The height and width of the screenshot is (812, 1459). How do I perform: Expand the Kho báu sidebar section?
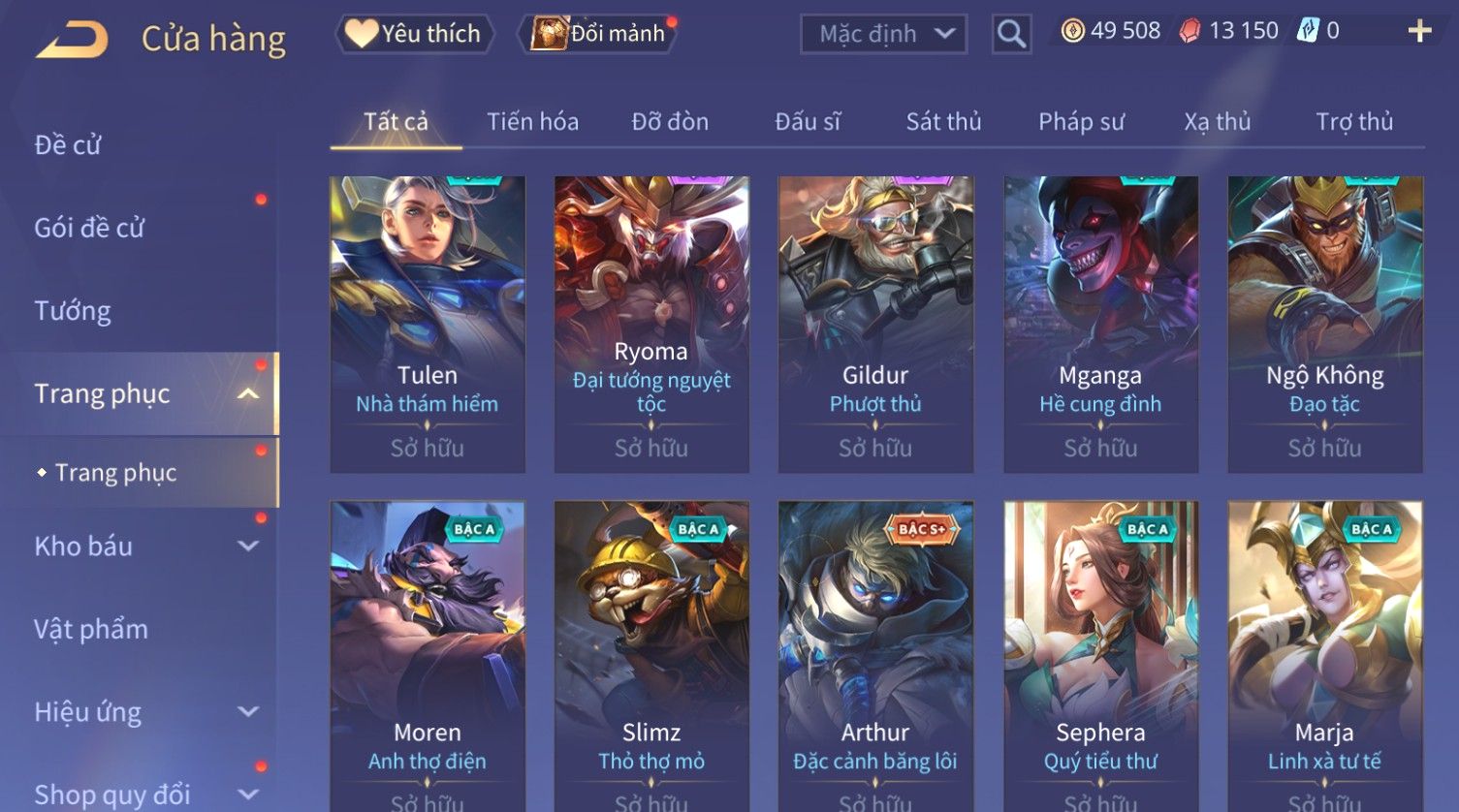[248, 546]
